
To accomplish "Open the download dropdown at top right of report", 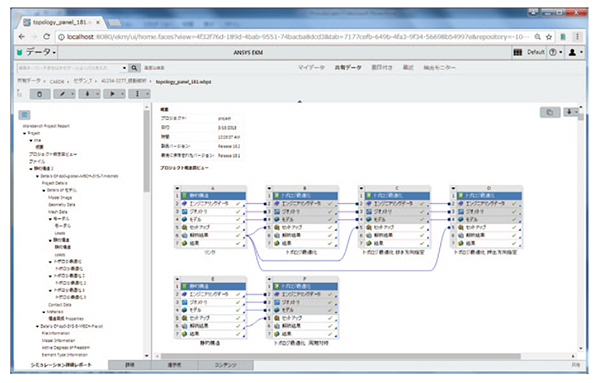I will [x=571, y=112].
